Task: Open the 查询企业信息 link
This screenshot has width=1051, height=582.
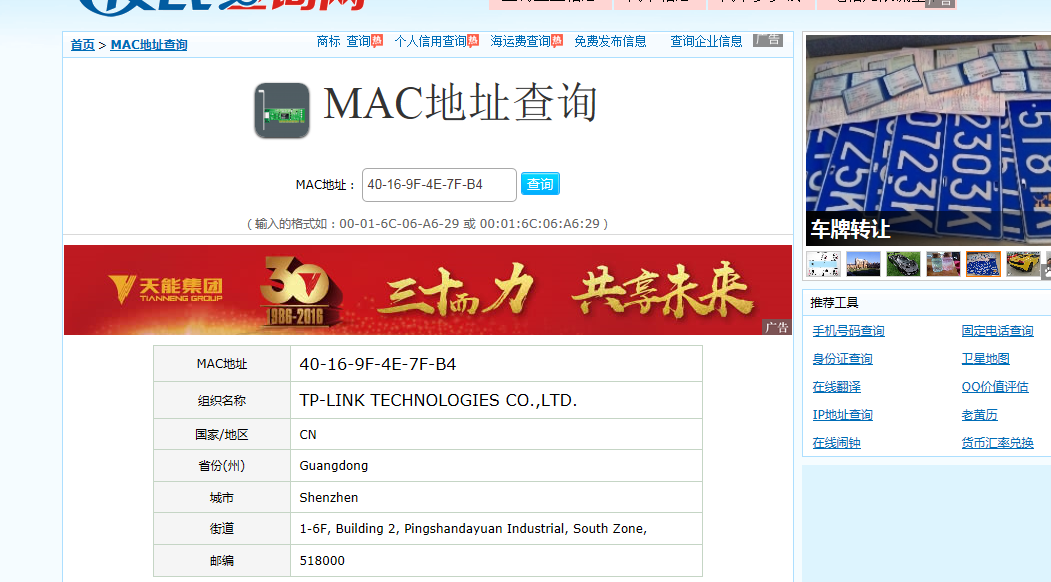Action: [706, 42]
